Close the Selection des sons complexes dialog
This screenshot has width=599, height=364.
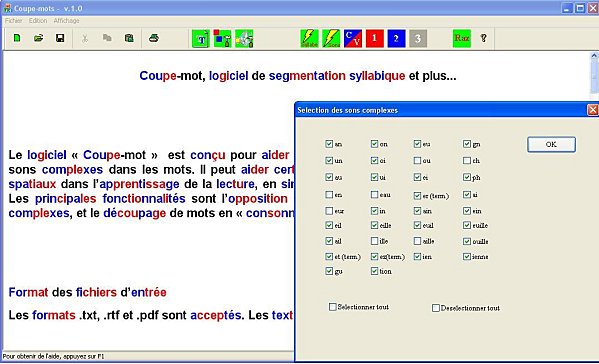coord(593,110)
